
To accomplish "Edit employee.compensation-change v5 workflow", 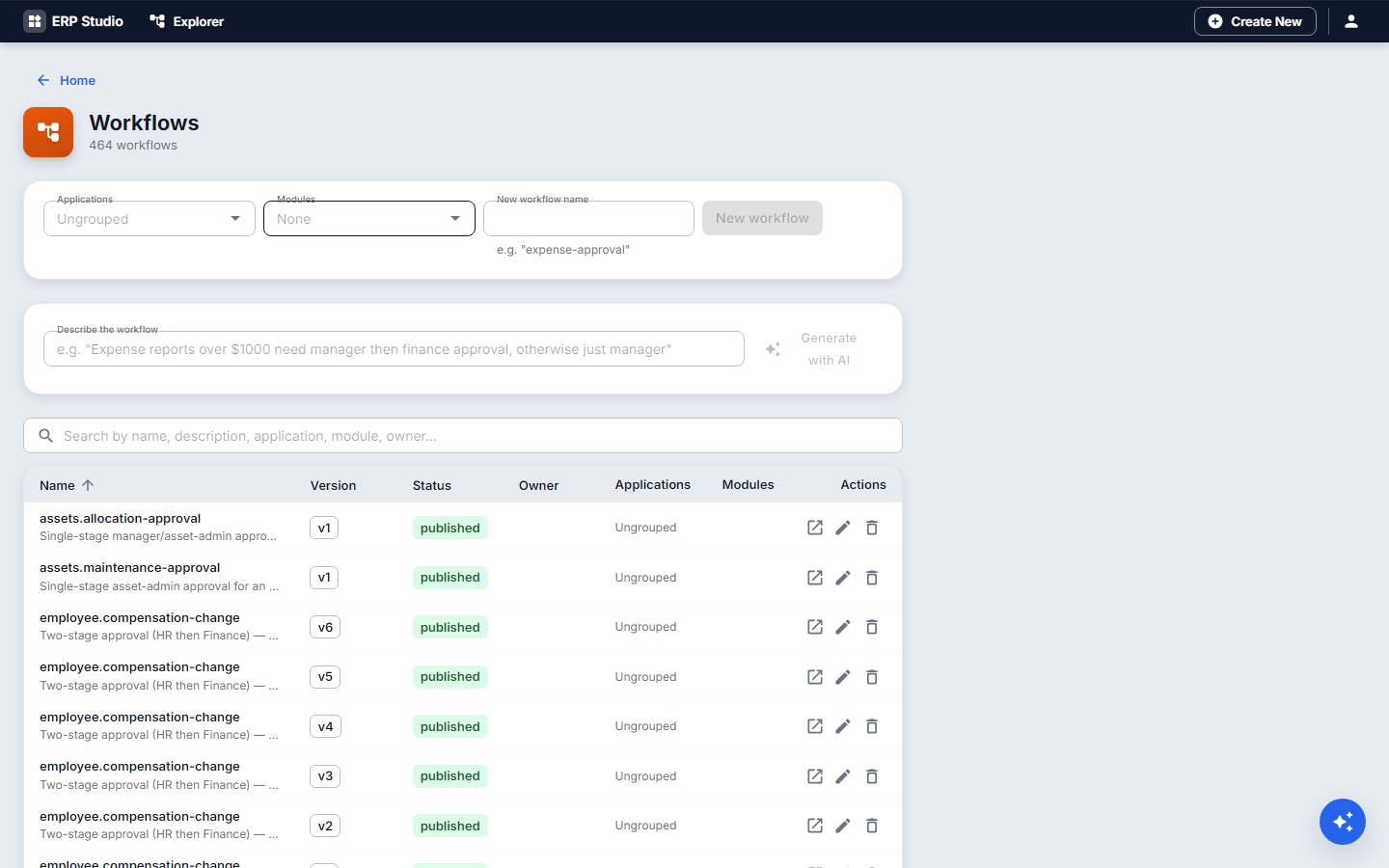I will click(x=843, y=677).
